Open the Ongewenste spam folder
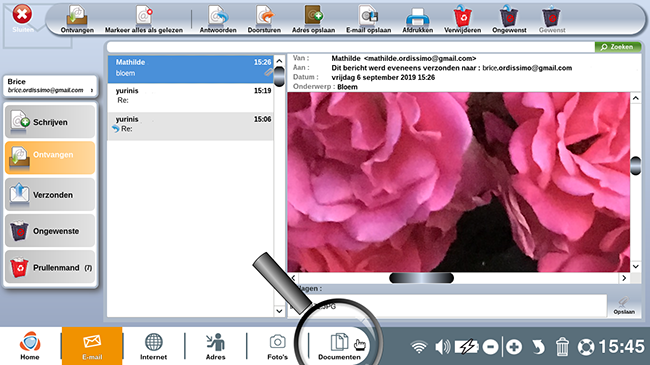The image size is (650, 365). [x=50, y=231]
